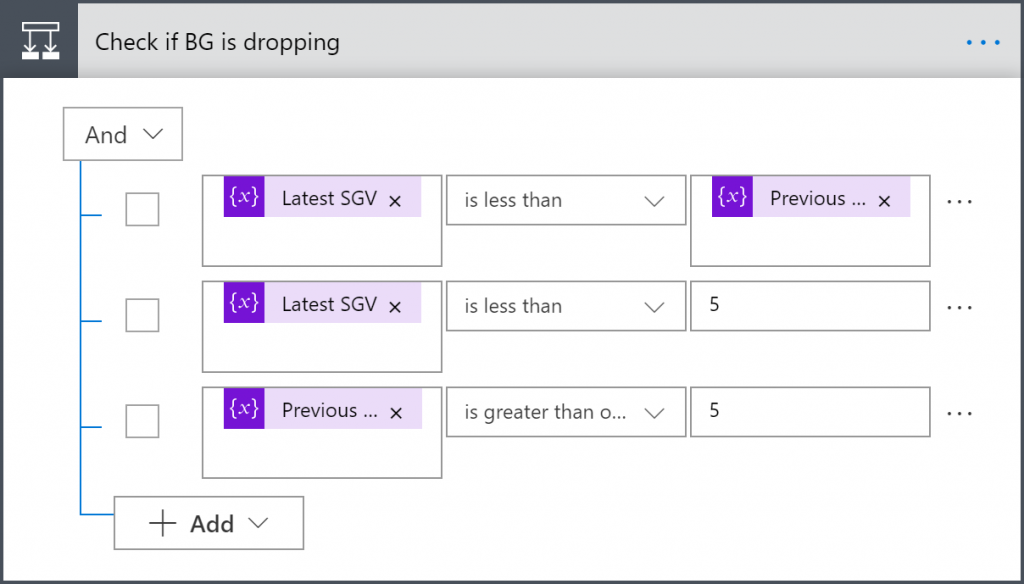Click the variable icon beside first Latest SGV
This screenshot has height=584, width=1024.
[x=244, y=198]
